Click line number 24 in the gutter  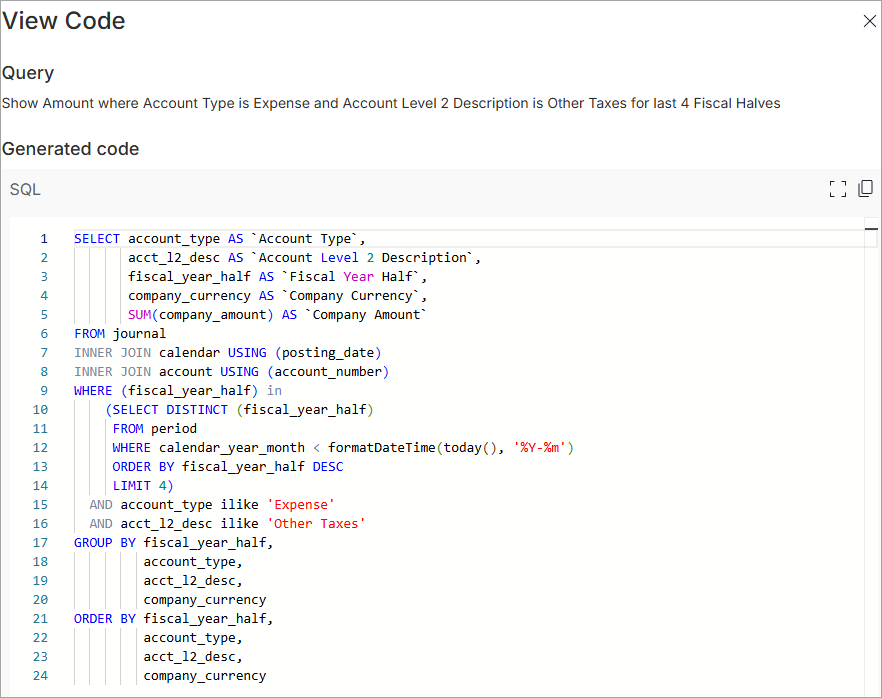pos(40,675)
